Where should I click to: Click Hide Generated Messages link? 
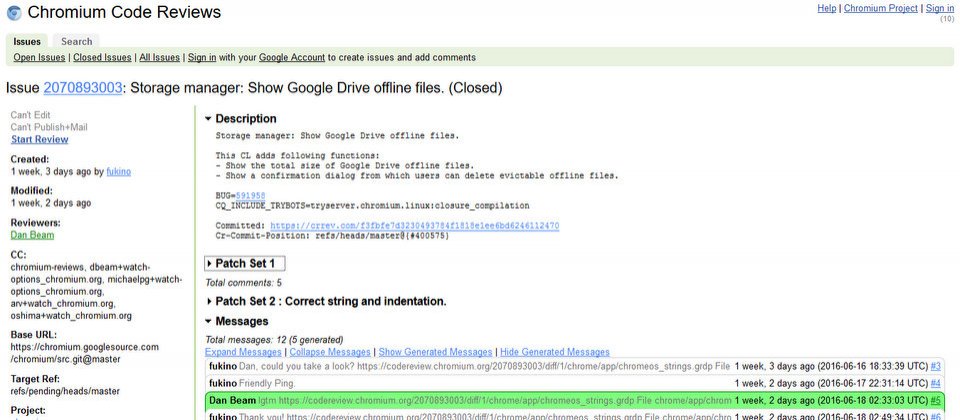[554, 352]
